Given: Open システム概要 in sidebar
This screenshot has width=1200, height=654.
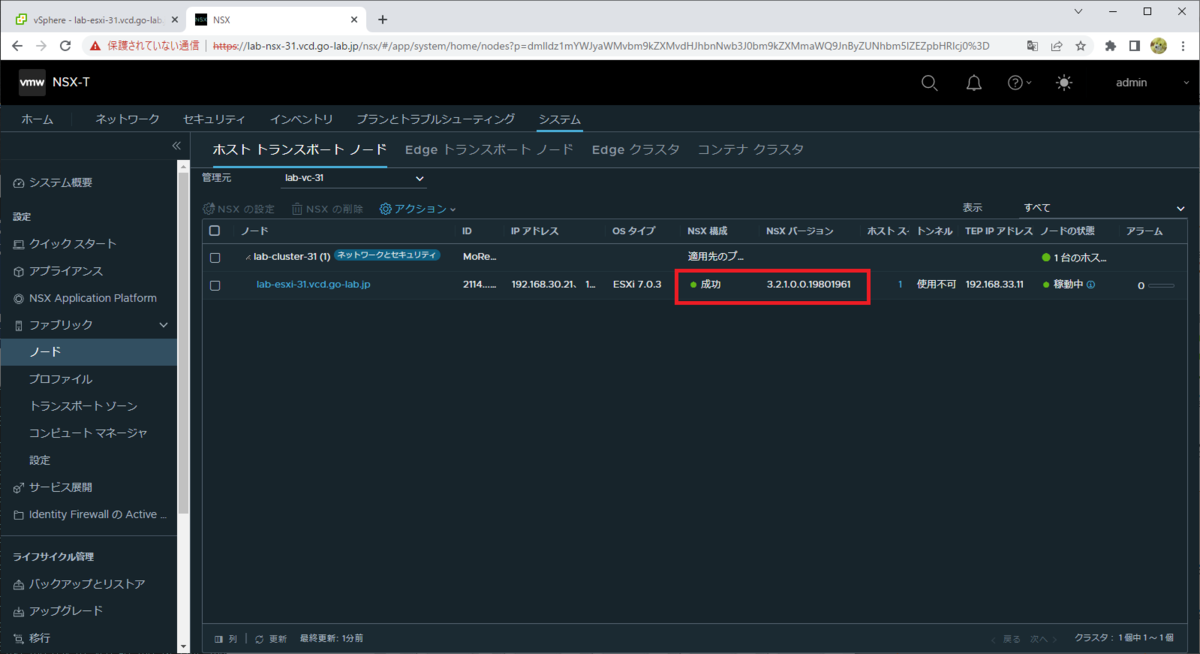Looking at the screenshot, I should (61, 182).
